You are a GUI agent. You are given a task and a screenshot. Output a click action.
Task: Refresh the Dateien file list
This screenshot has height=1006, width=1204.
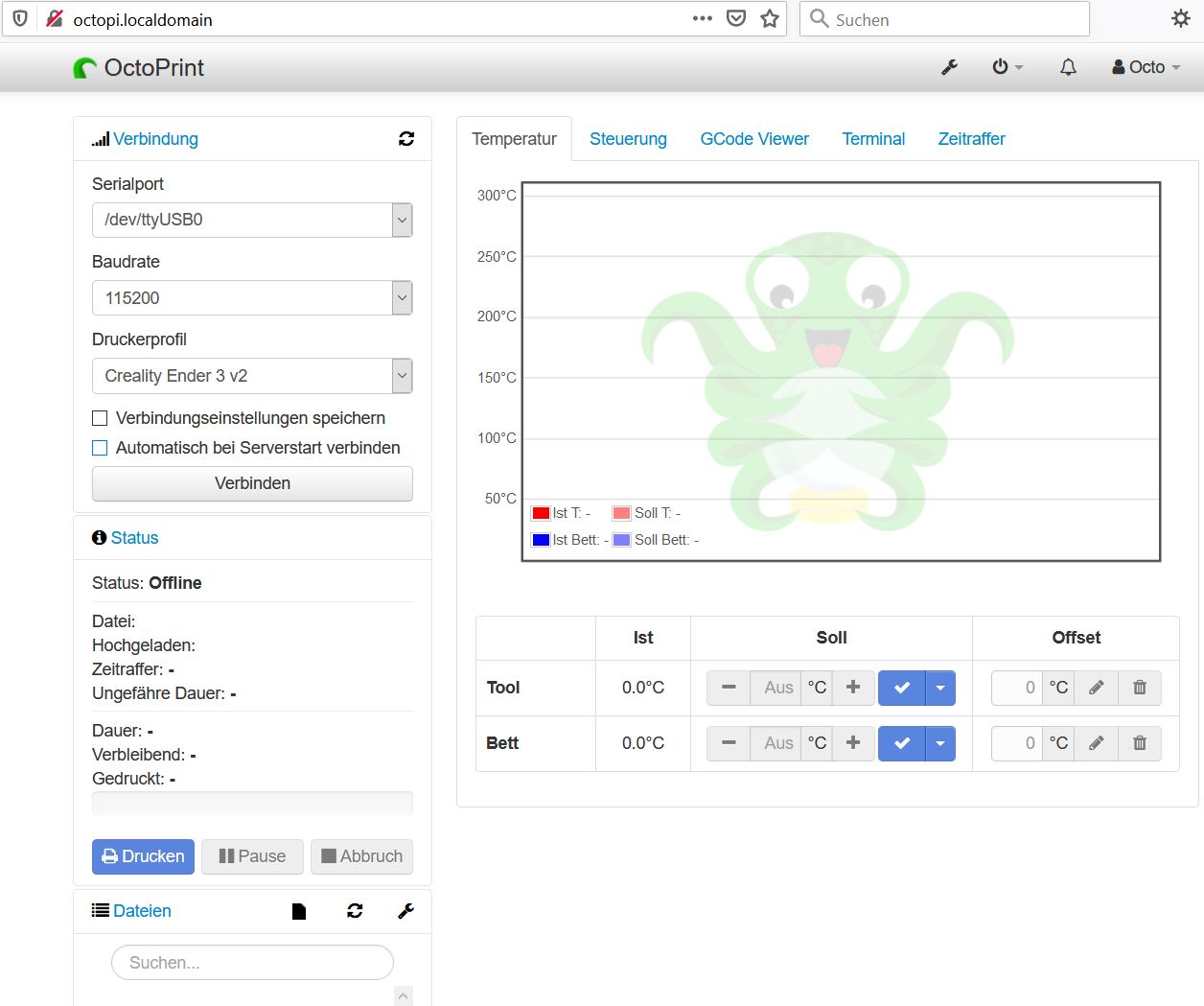[x=355, y=911]
